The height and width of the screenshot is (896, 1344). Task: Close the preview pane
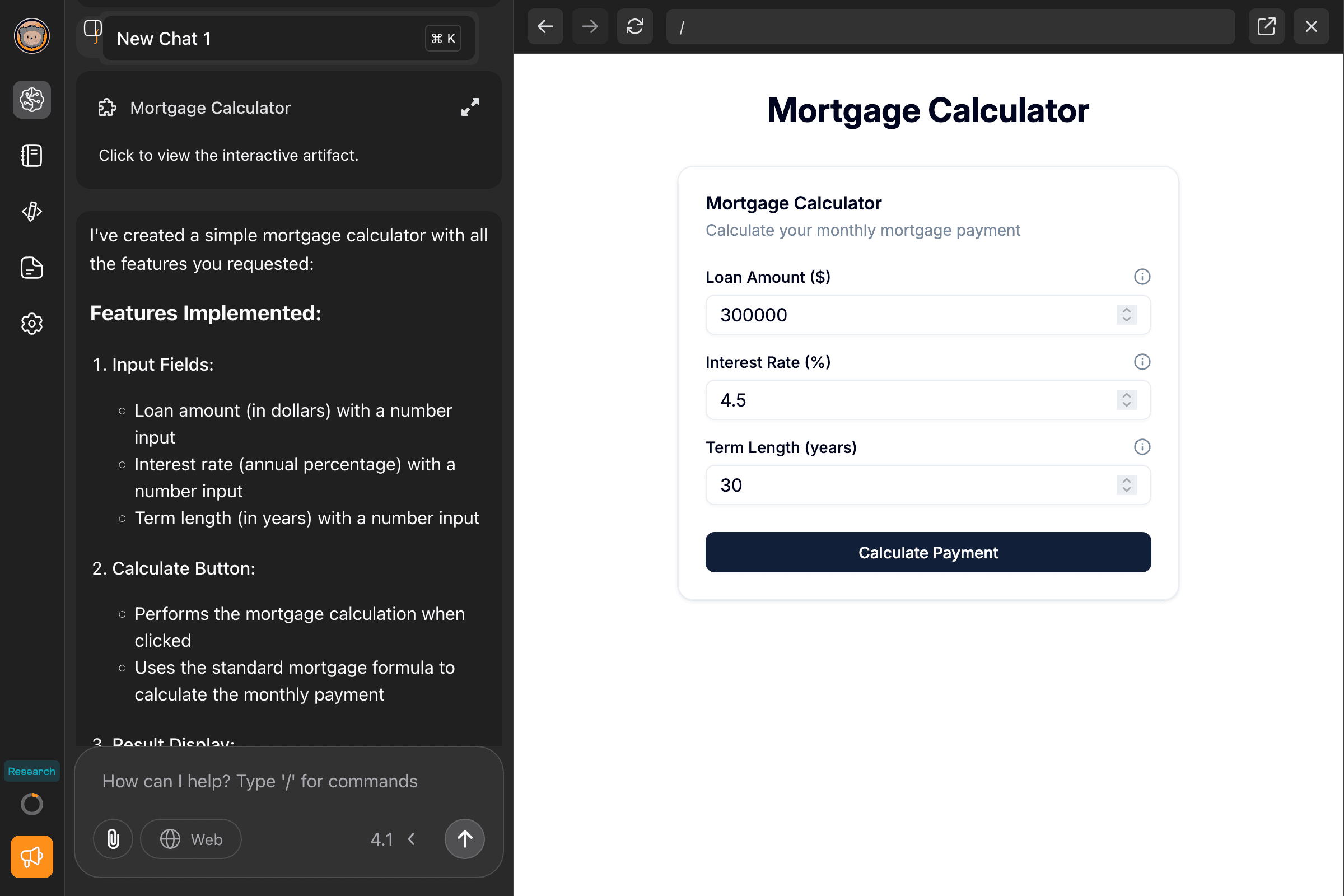coord(1312,26)
